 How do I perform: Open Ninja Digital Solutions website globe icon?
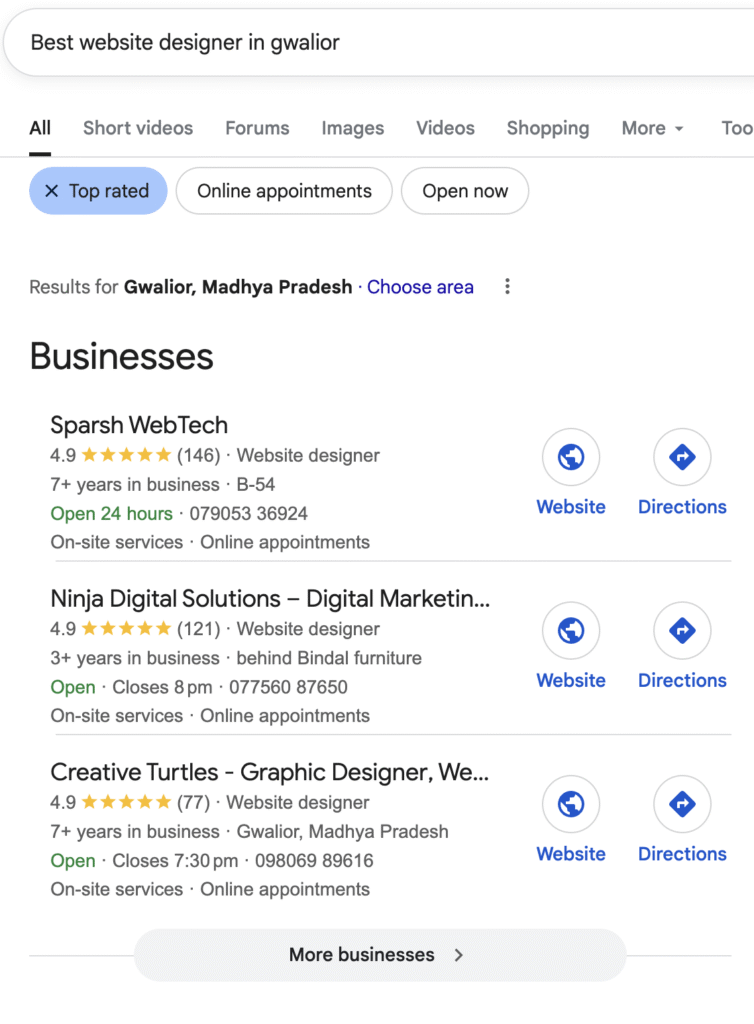571,630
